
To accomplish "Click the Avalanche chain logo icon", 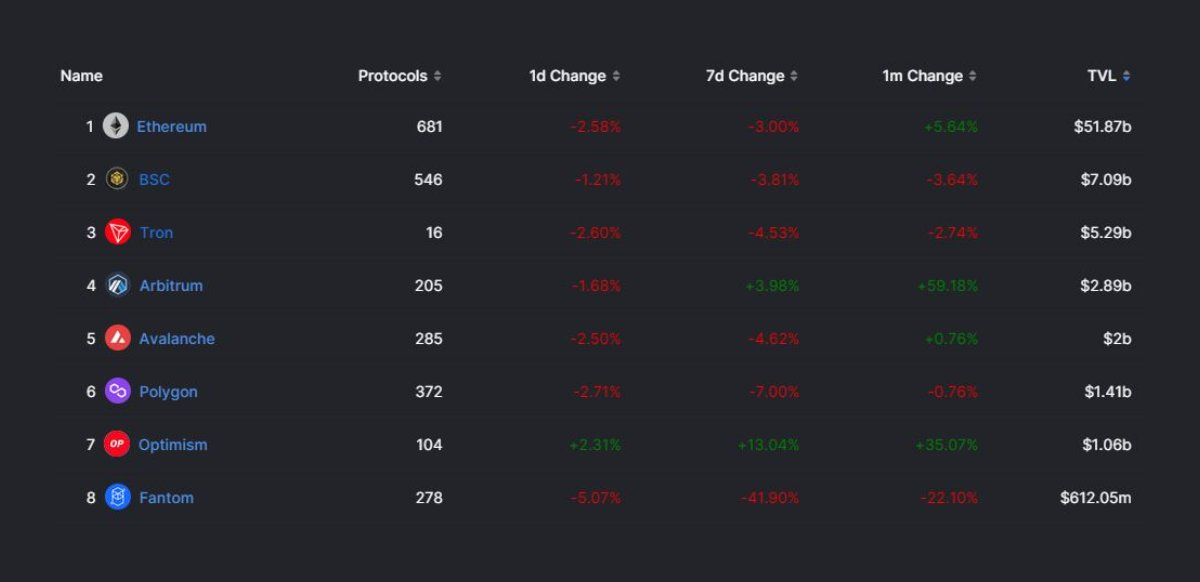I will click(x=117, y=338).
